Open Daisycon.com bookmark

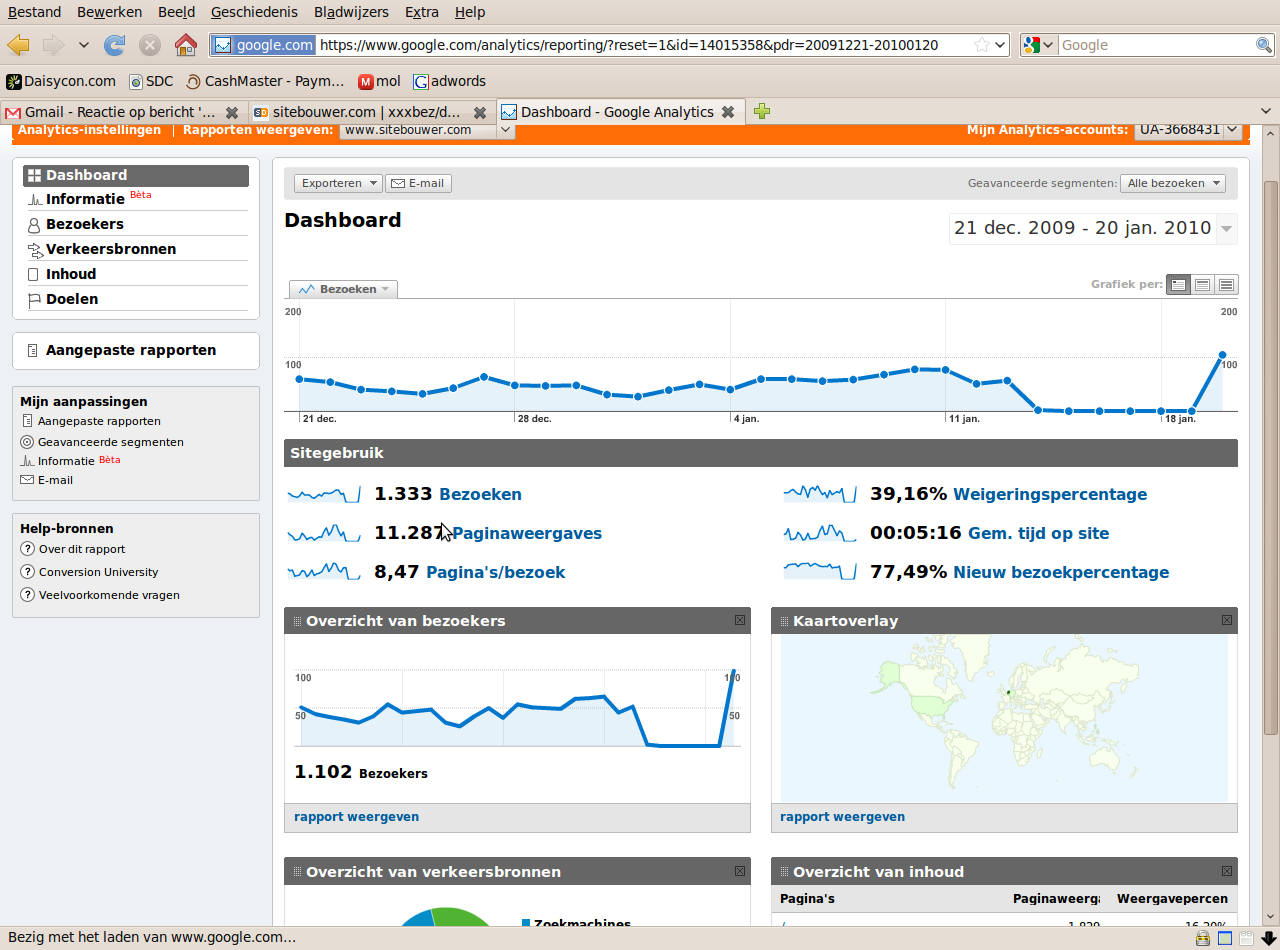[61, 81]
